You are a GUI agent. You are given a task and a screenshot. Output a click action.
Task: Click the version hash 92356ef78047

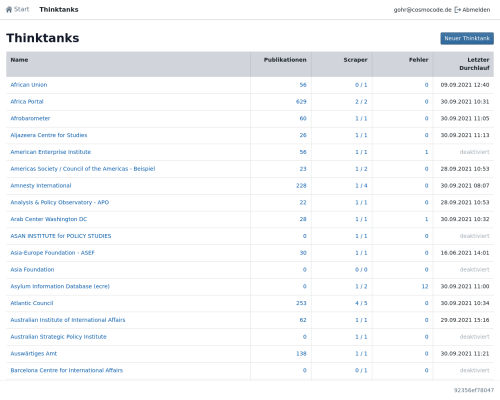click(x=474, y=390)
